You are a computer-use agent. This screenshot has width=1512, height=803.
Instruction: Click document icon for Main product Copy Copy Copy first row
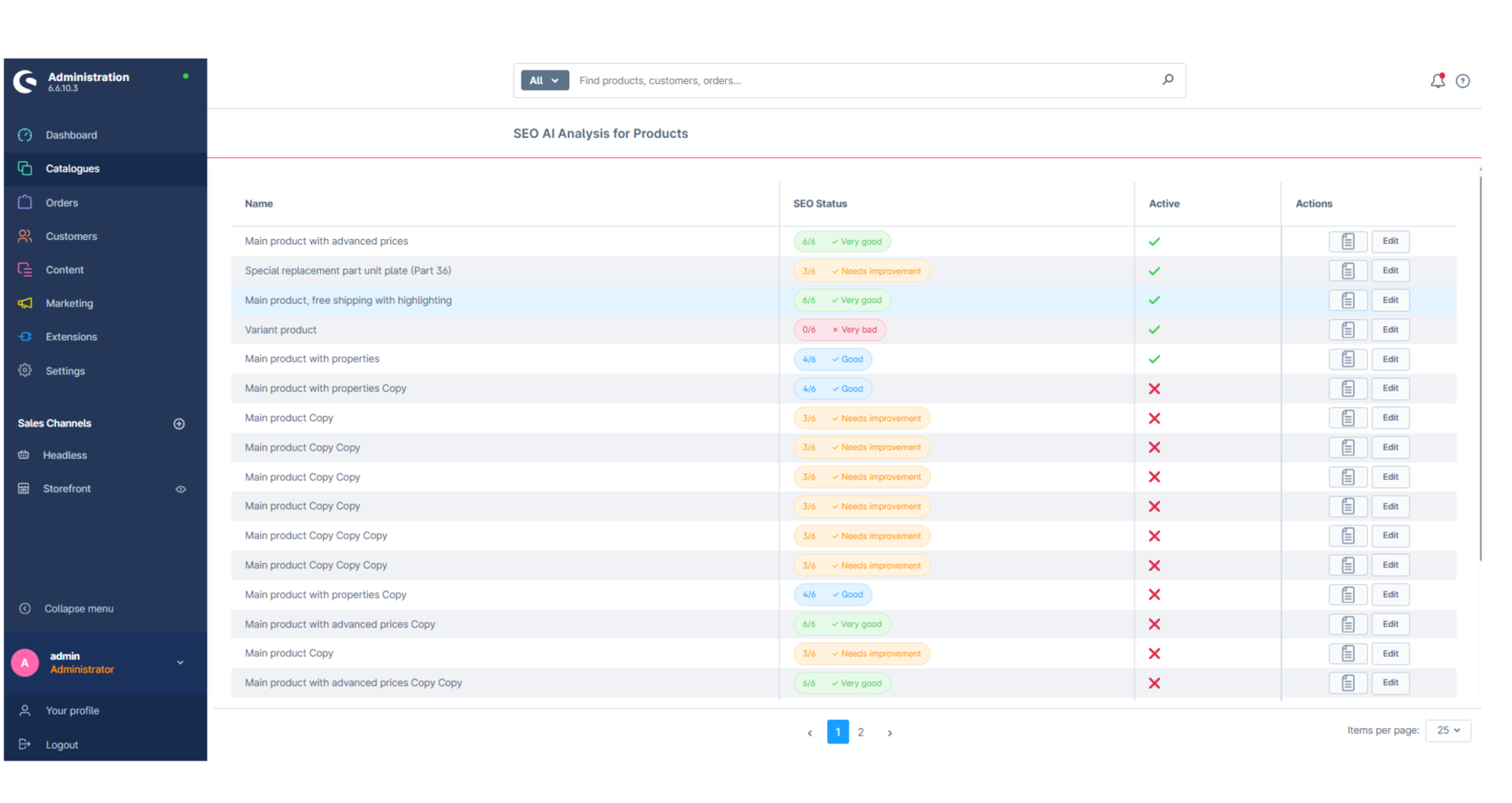(1348, 536)
